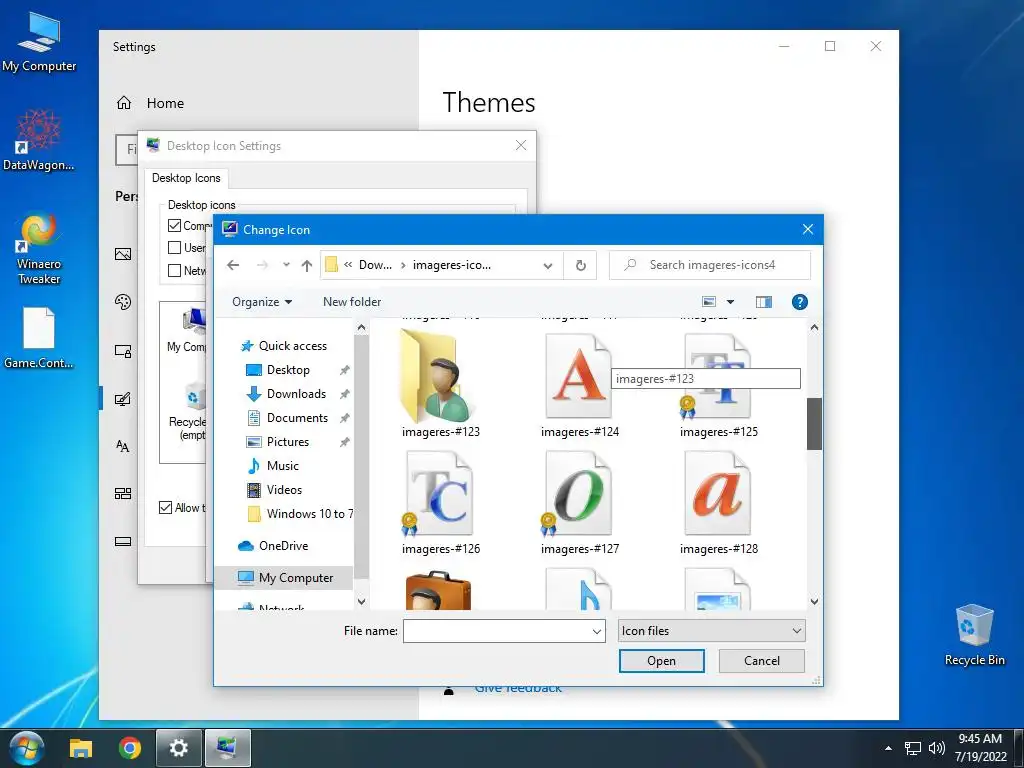Click the Search imageres-icons4 field
Screen dimensions: 1024x768
[710, 265]
